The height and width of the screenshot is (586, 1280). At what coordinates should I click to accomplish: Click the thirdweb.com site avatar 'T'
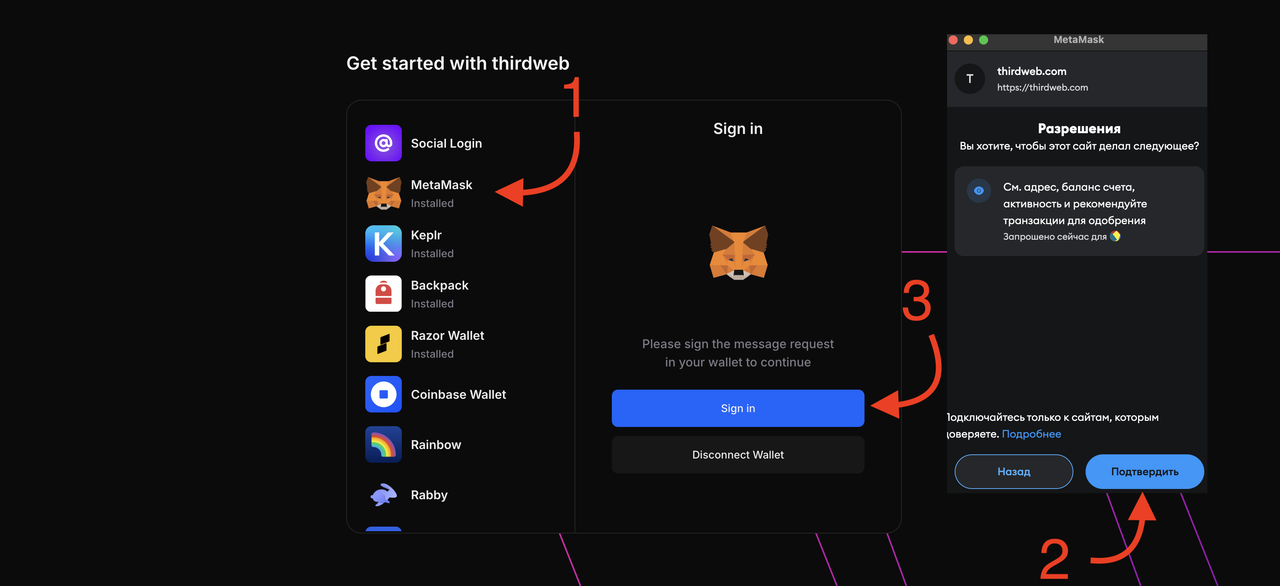970,79
